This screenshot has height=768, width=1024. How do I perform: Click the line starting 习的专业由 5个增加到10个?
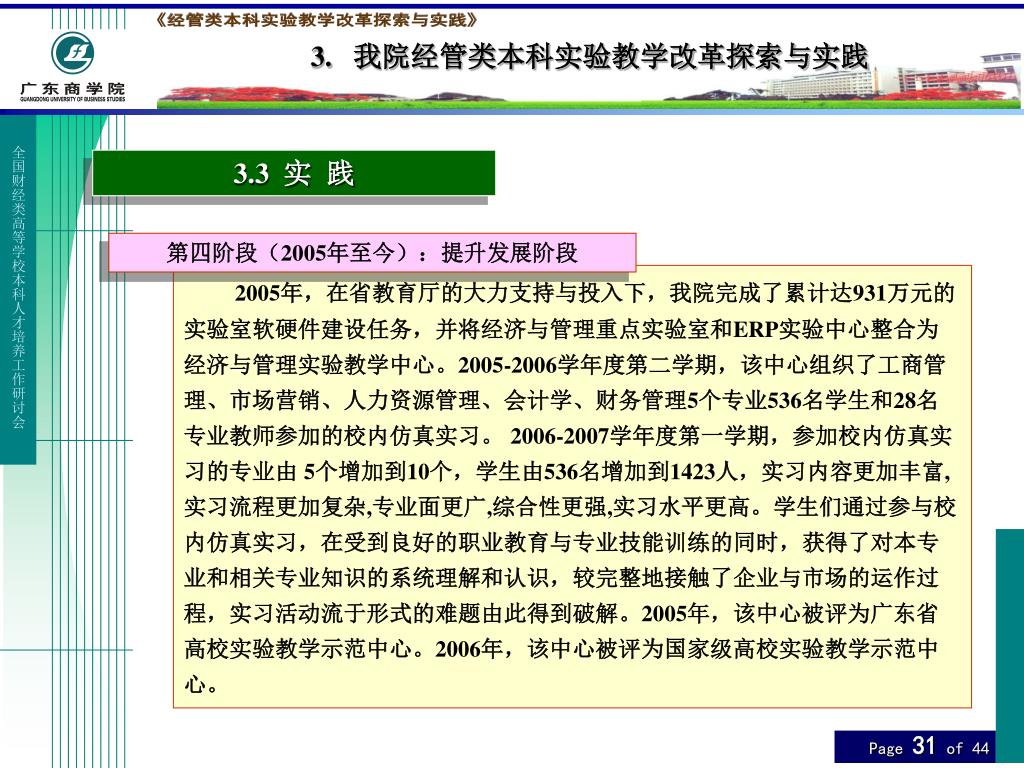568,471
